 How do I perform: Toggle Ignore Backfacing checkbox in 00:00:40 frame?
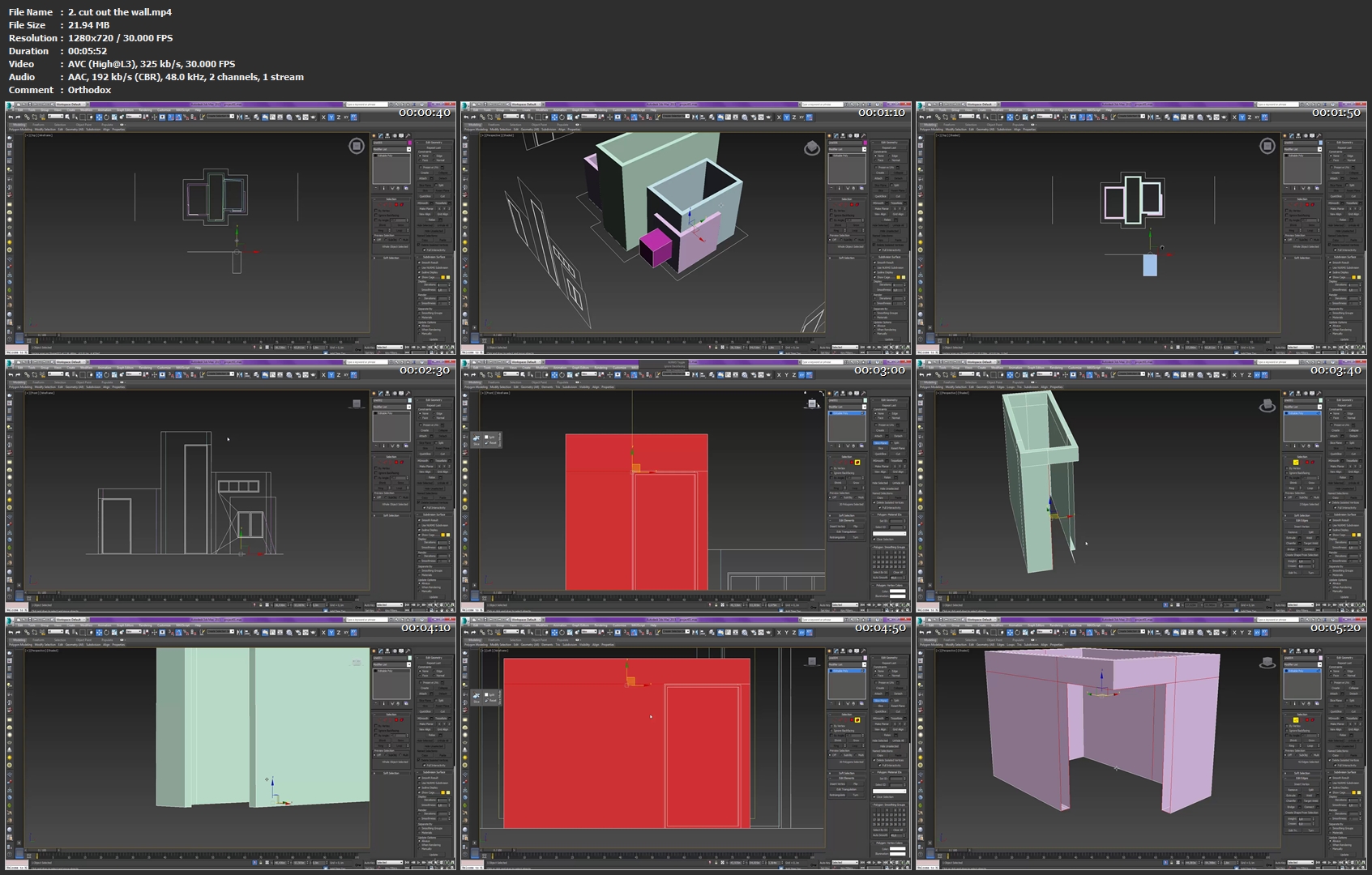[x=376, y=216]
